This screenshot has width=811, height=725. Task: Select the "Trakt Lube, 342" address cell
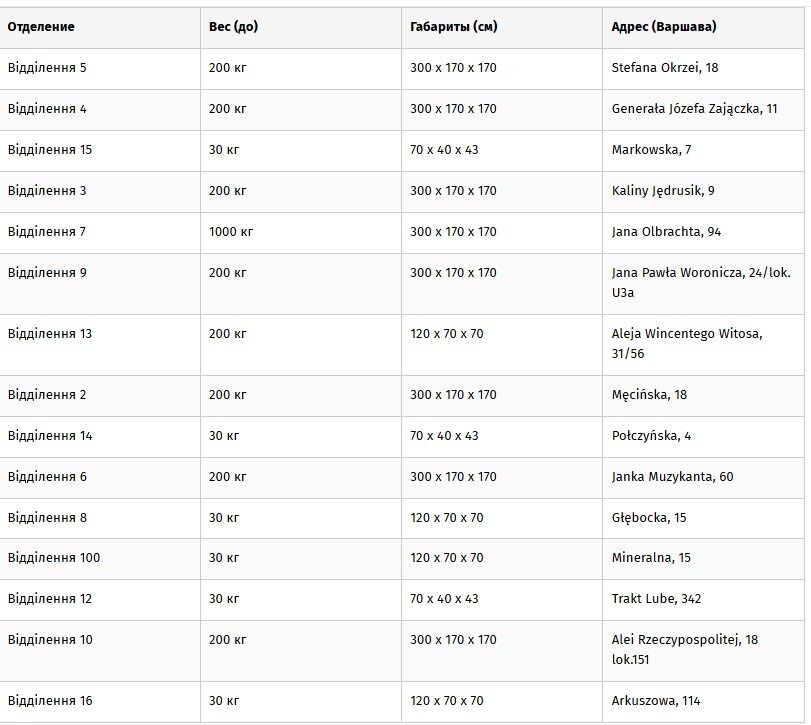coord(656,599)
